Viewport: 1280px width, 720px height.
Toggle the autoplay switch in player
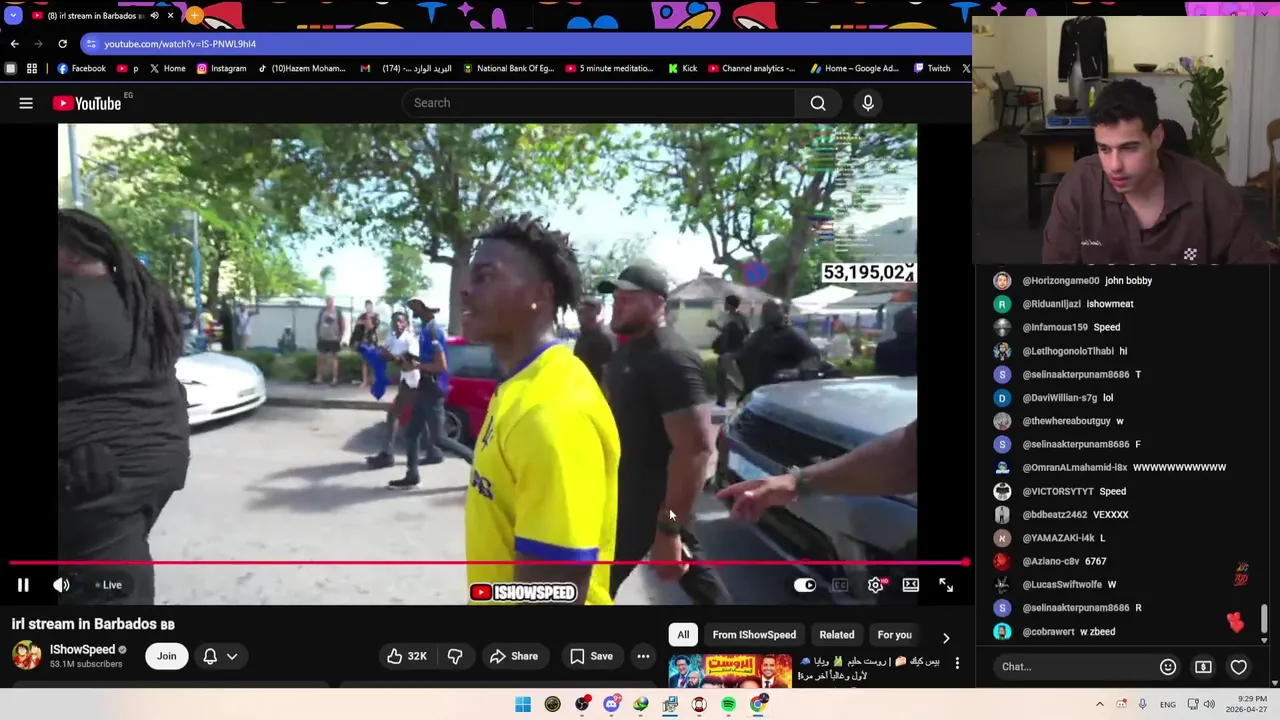pos(805,585)
